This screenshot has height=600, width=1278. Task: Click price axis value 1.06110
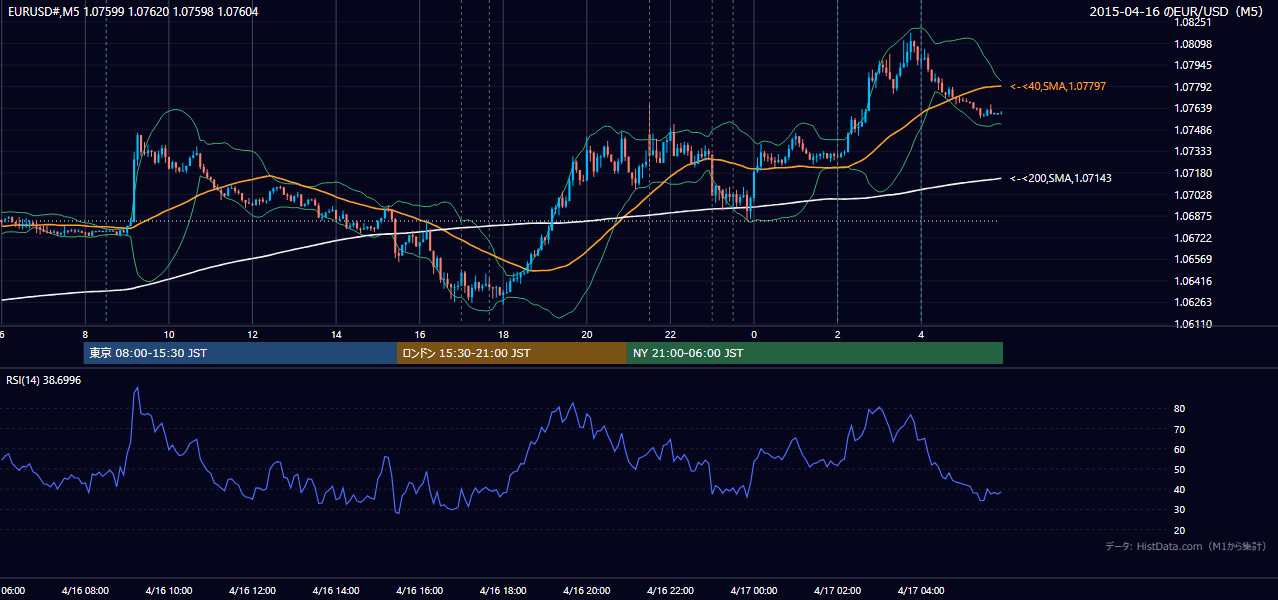tap(1194, 325)
